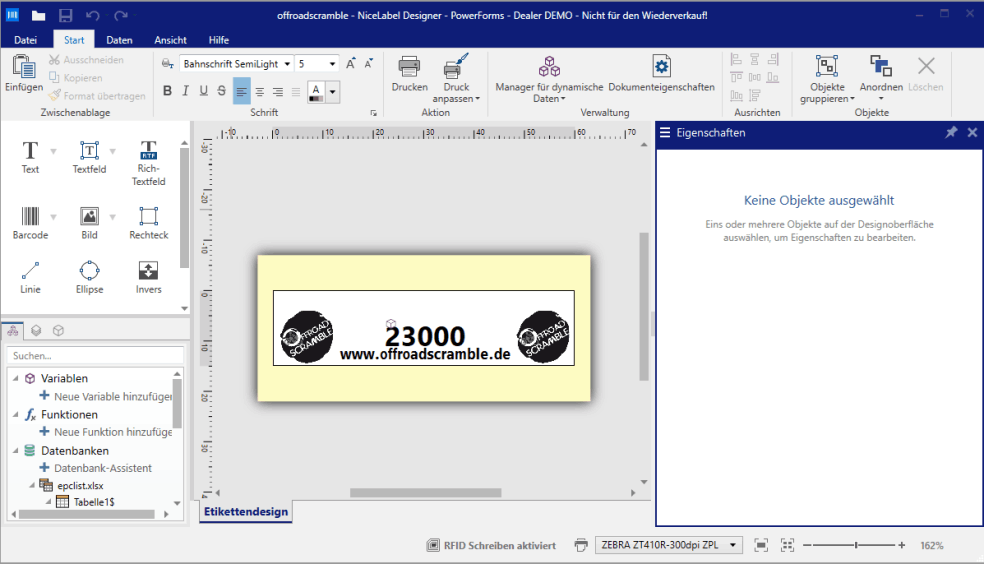This screenshot has height=564, width=984.
Task: Open Manager für dynamische Daten
Action: [549, 78]
